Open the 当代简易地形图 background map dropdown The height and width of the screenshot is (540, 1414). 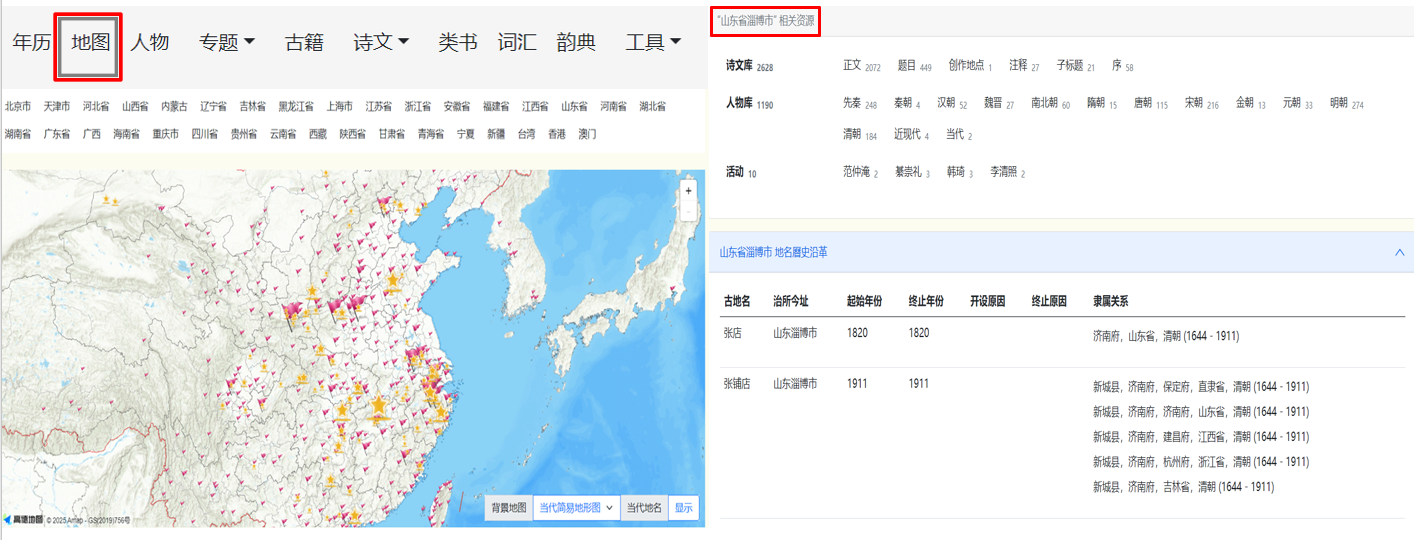pos(576,508)
